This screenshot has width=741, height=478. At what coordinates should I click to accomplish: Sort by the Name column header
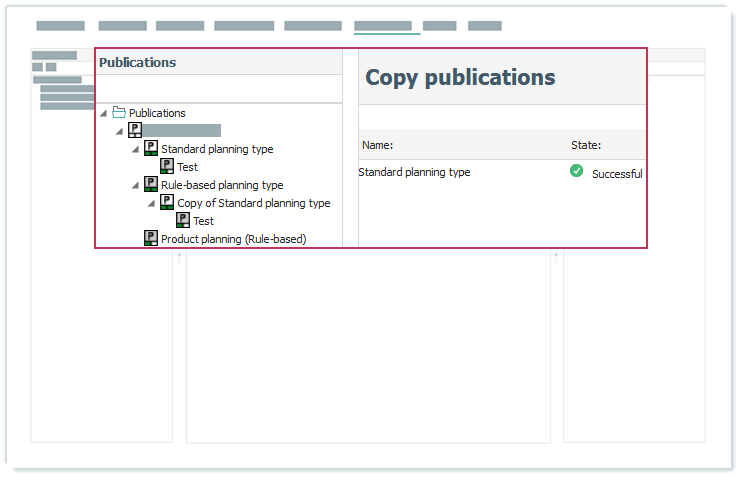(378, 145)
